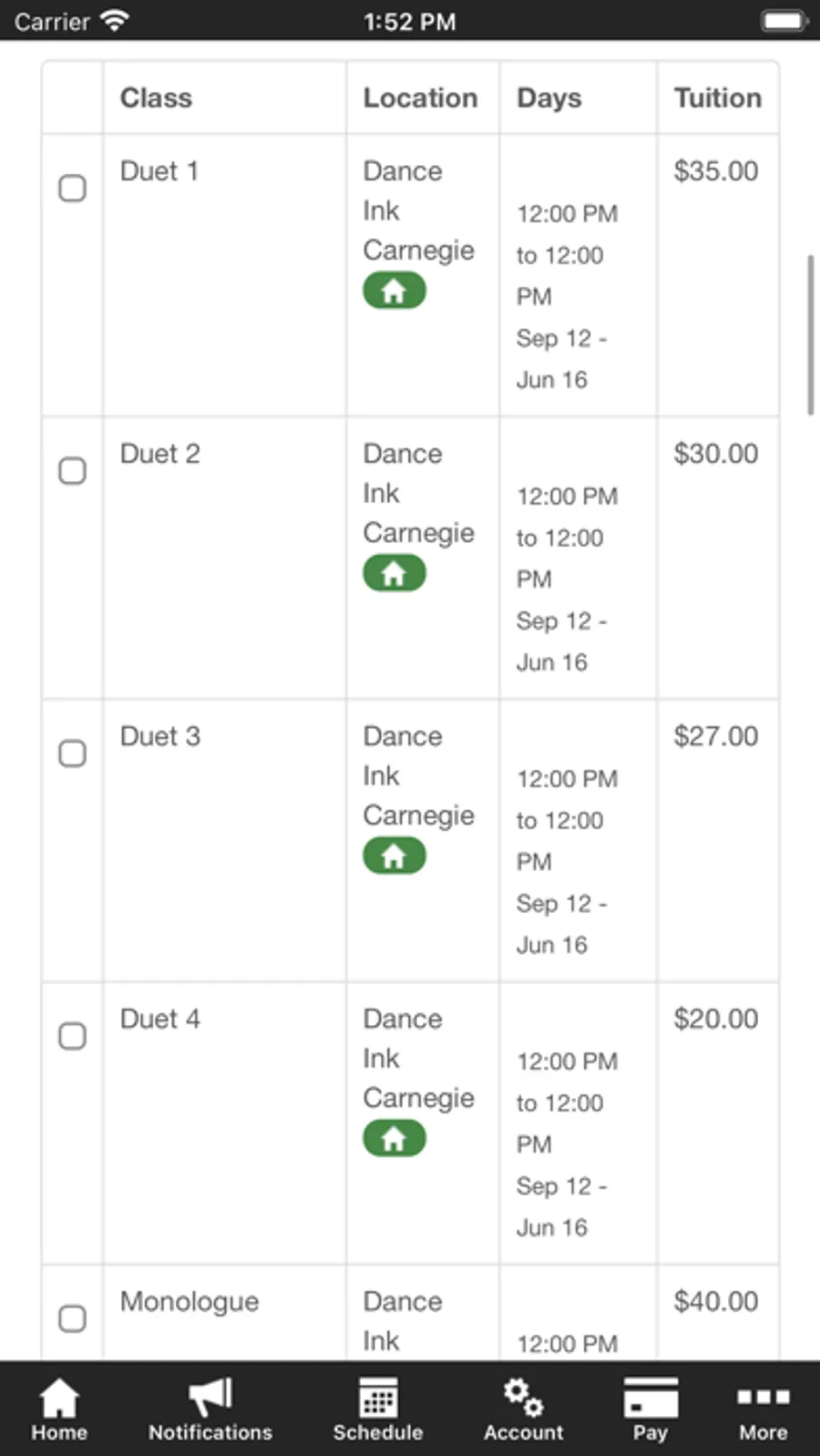The image size is (820, 1456).
Task: Tick the Duet 4 class checkbox
Action: pos(73,1036)
